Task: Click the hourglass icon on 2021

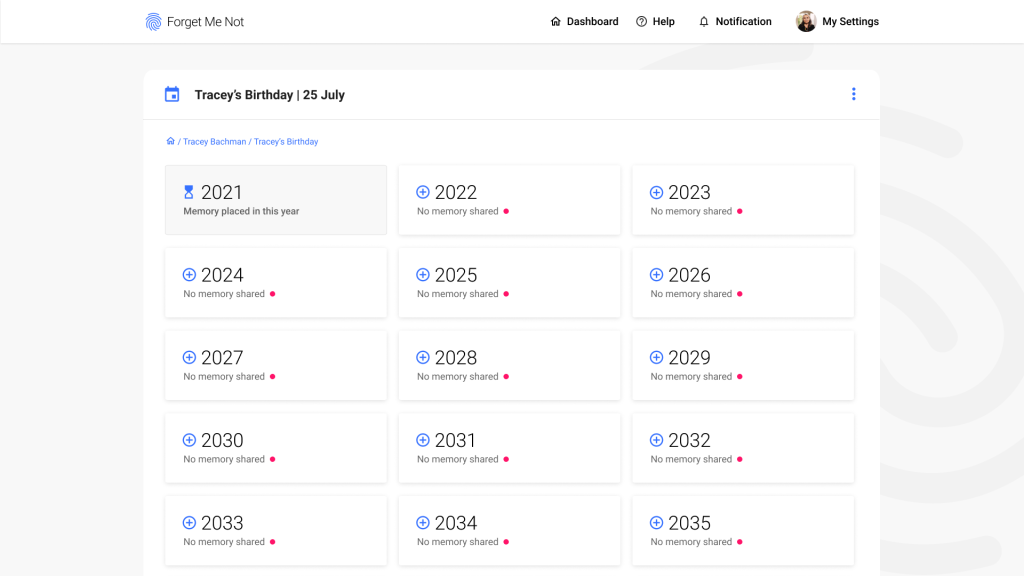Action: click(189, 192)
